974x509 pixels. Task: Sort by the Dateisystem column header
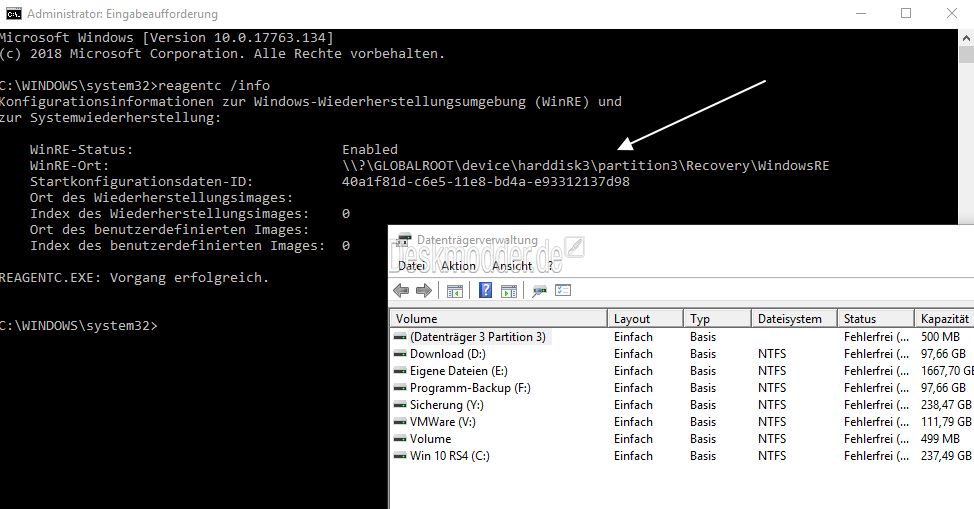794,318
